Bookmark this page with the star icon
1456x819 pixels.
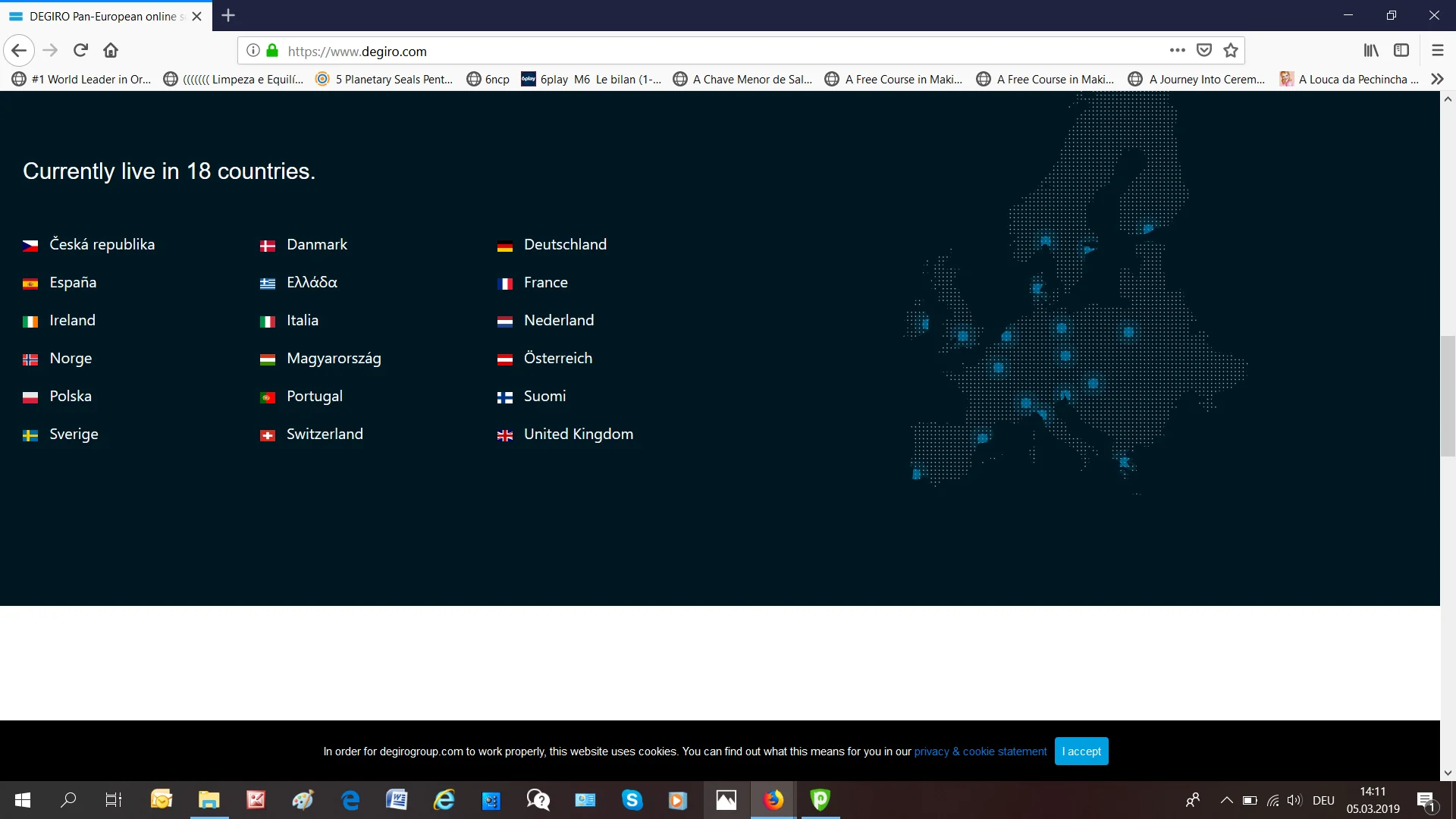pos(1231,51)
